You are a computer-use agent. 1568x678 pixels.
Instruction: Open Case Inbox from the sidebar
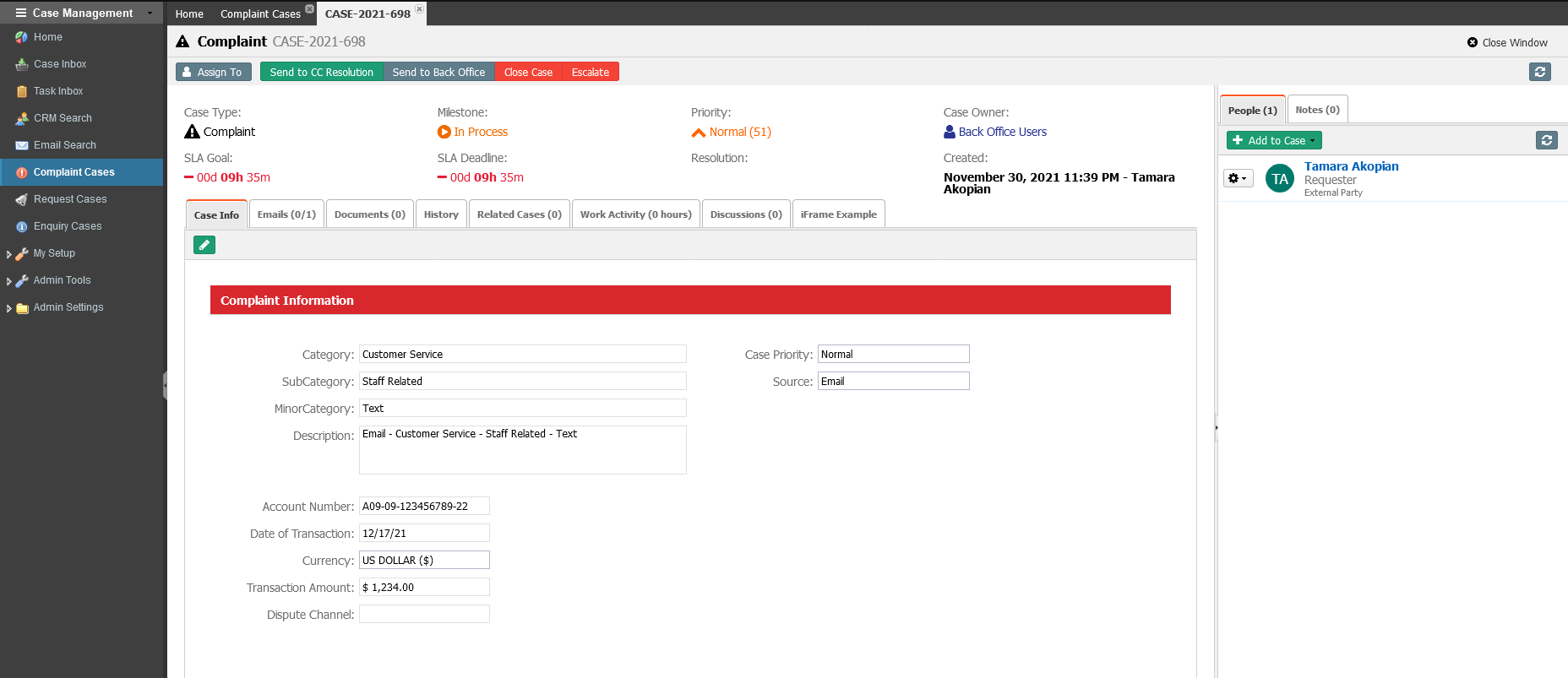click(60, 64)
